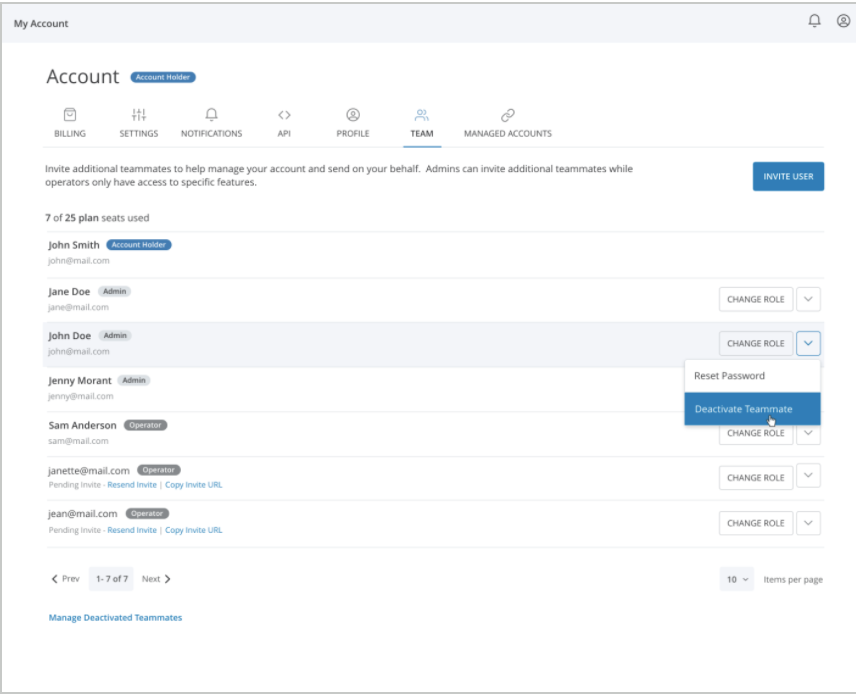The image size is (856, 694).
Task: Click the API code brackets icon
Action: (x=284, y=114)
